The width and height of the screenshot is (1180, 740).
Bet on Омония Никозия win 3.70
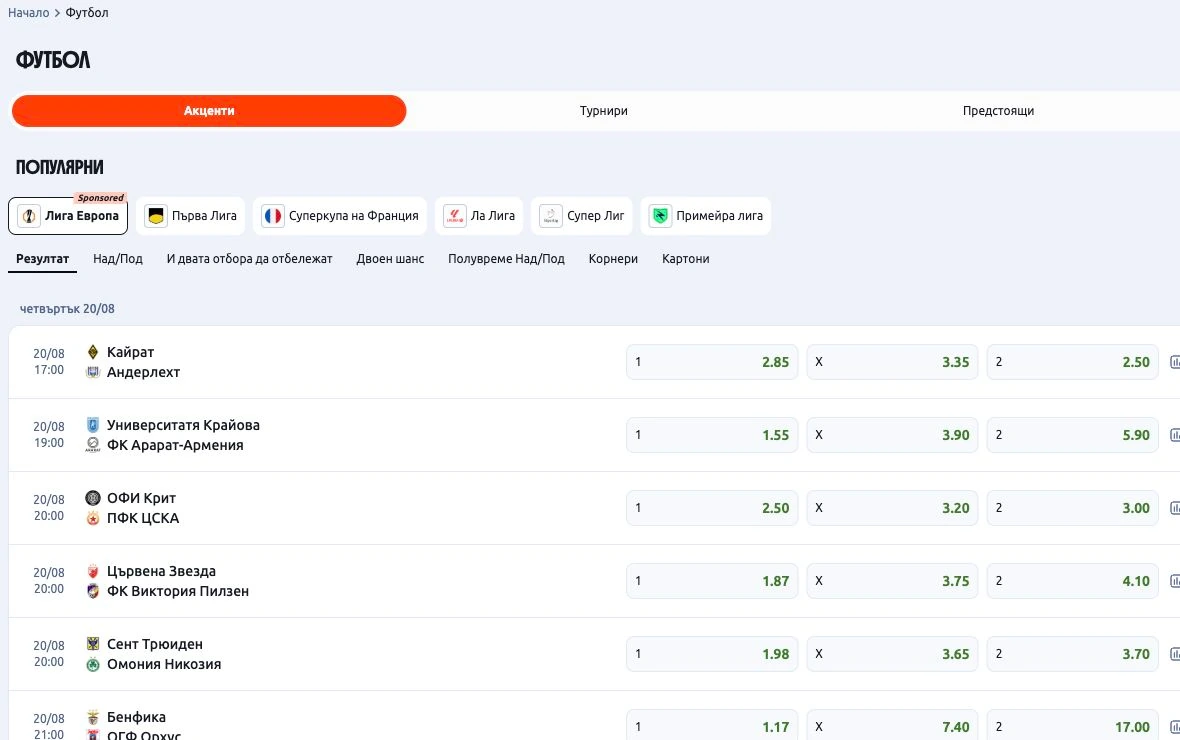coord(1072,654)
